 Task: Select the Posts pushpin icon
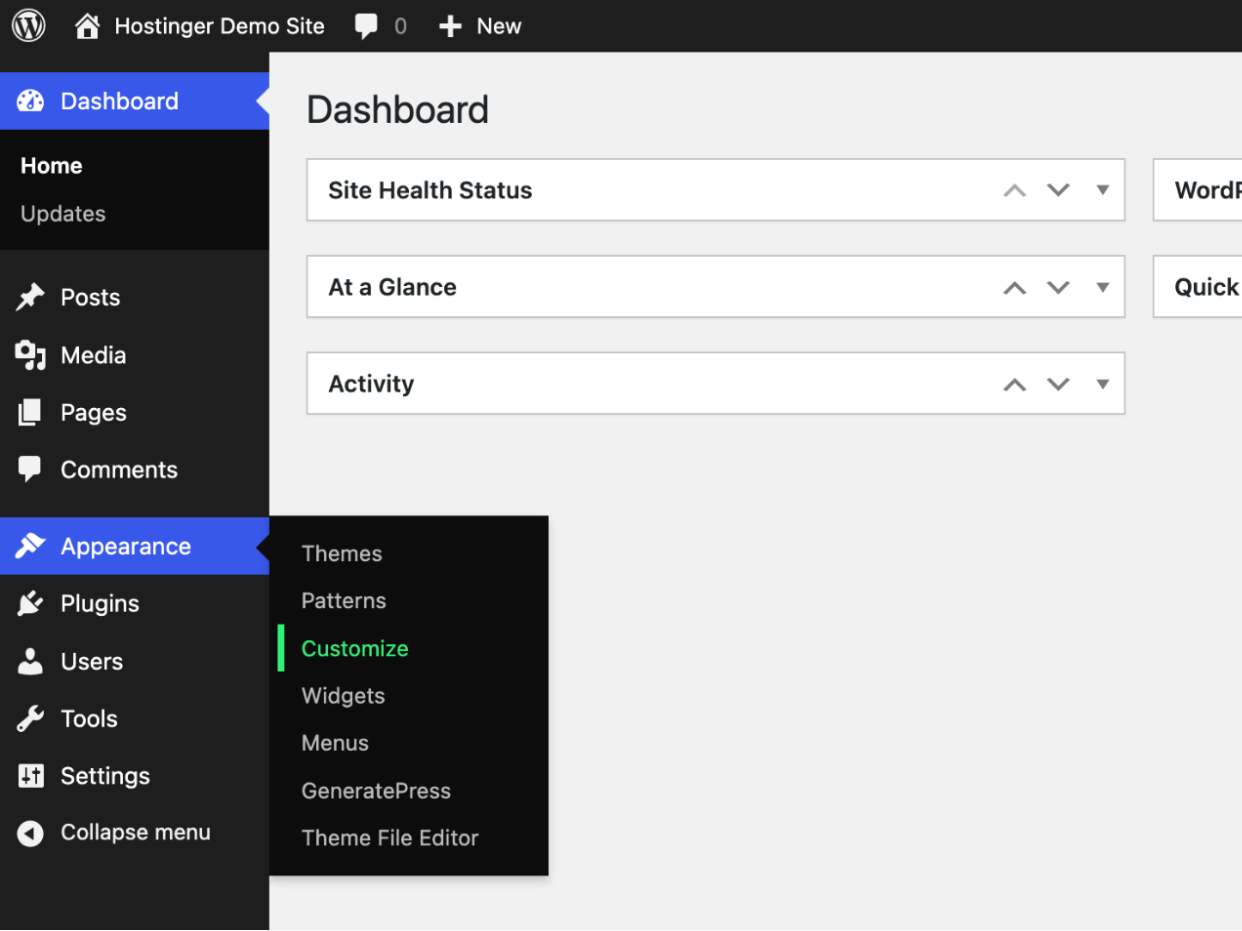[x=28, y=297]
